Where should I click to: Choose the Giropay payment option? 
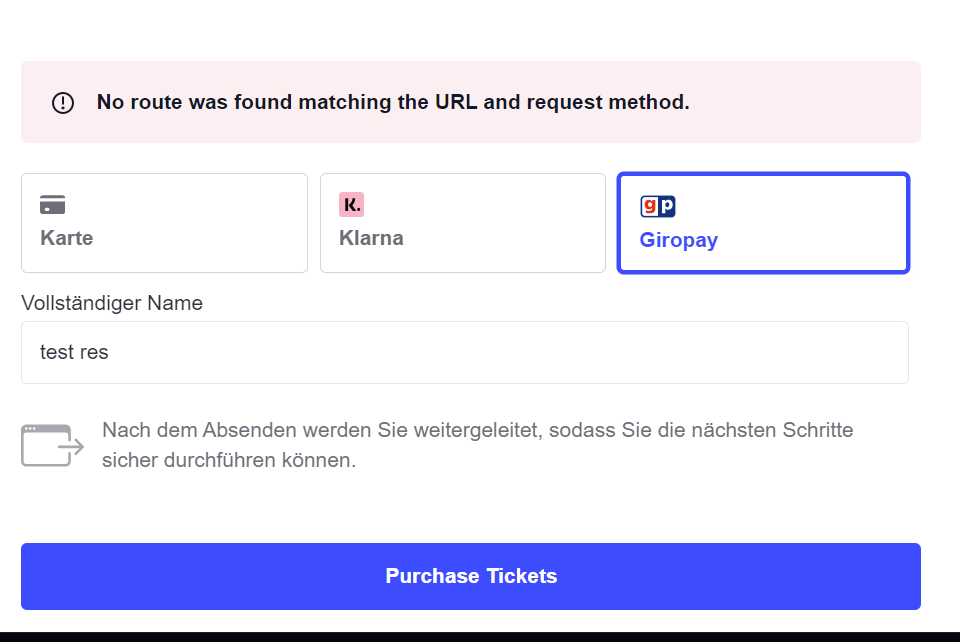pos(763,223)
